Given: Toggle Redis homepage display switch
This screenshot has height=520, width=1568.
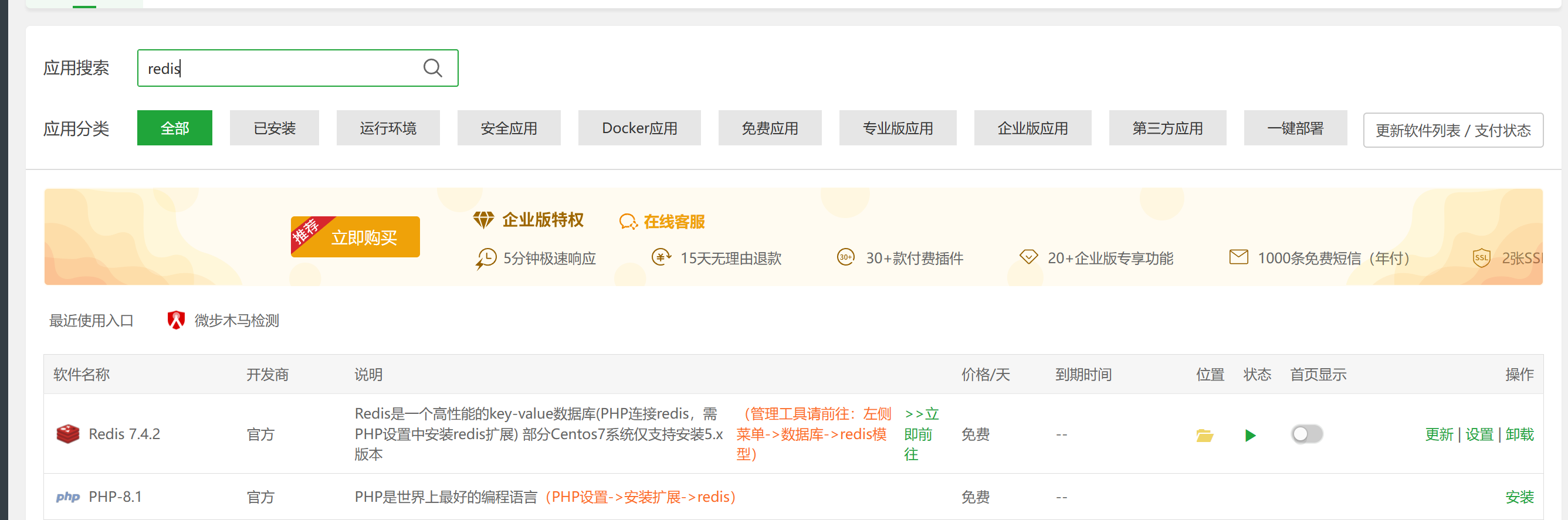Looking at the screenshot, I should tap(1306, 434).
